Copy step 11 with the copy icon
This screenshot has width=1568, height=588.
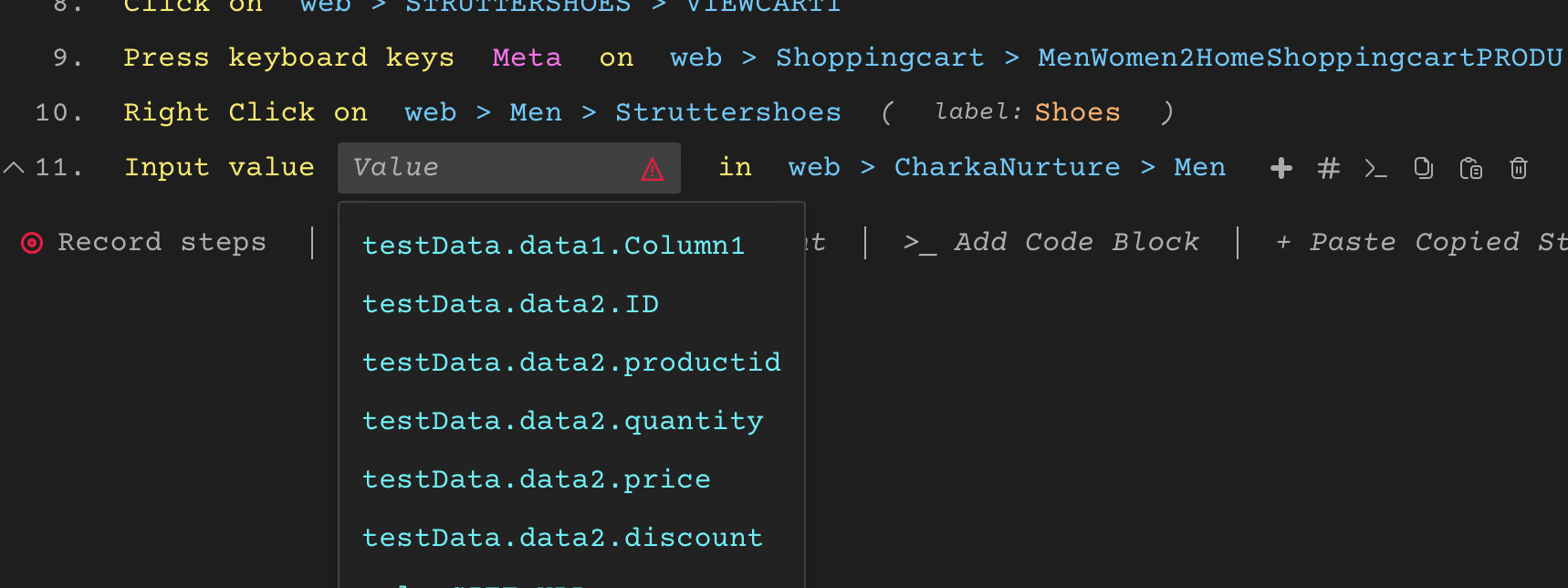click(1424, 168)
